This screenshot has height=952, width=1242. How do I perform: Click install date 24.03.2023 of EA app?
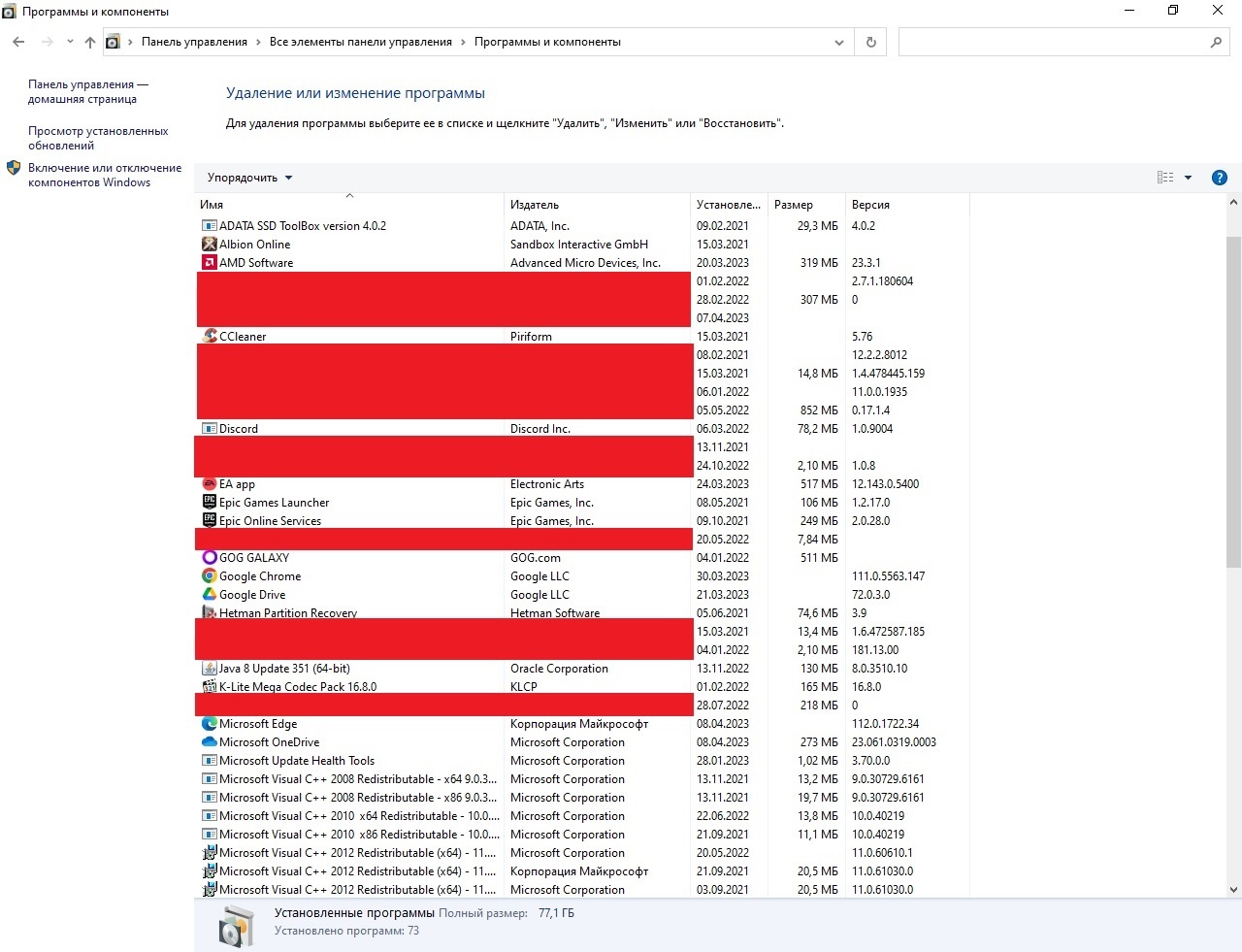point(723,484)
